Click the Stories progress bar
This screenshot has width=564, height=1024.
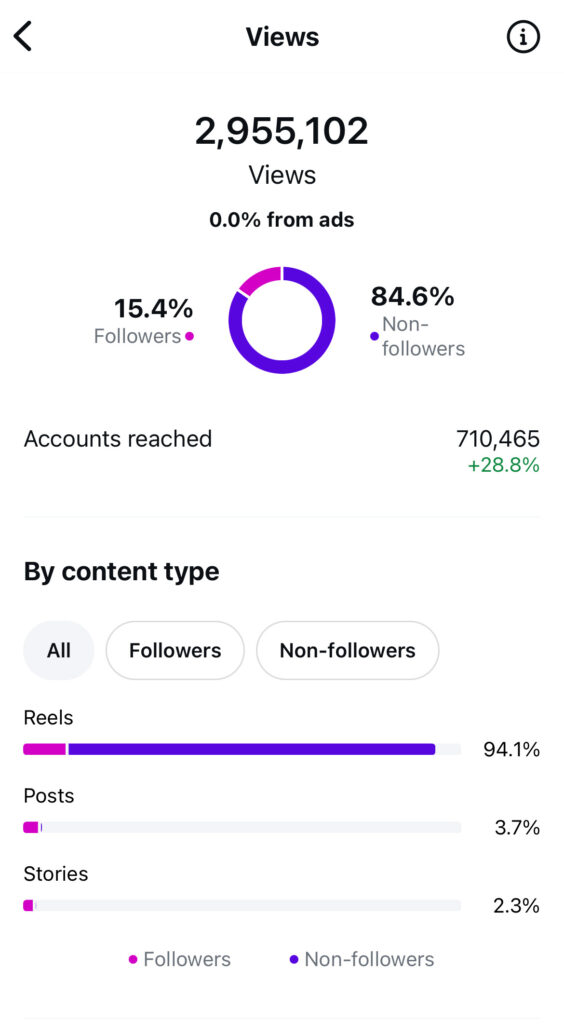tap(242, 905)
